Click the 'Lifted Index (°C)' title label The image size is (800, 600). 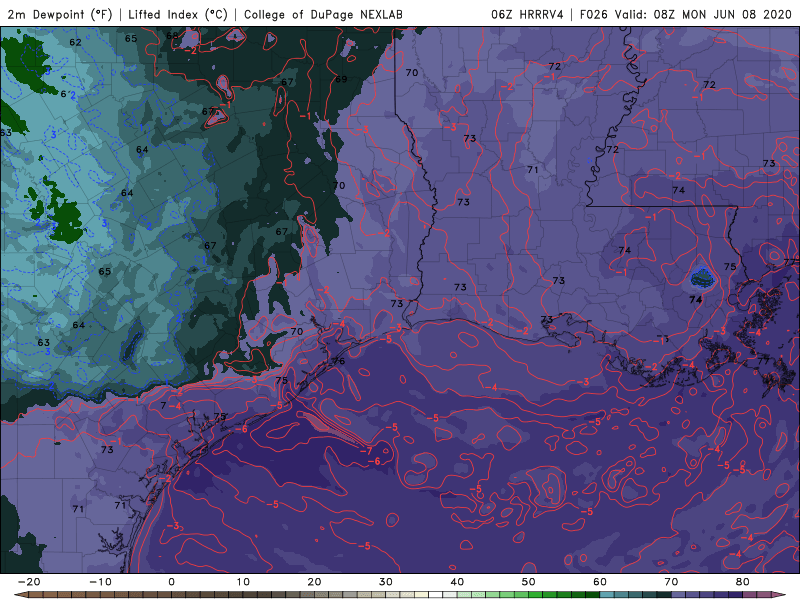178,14
